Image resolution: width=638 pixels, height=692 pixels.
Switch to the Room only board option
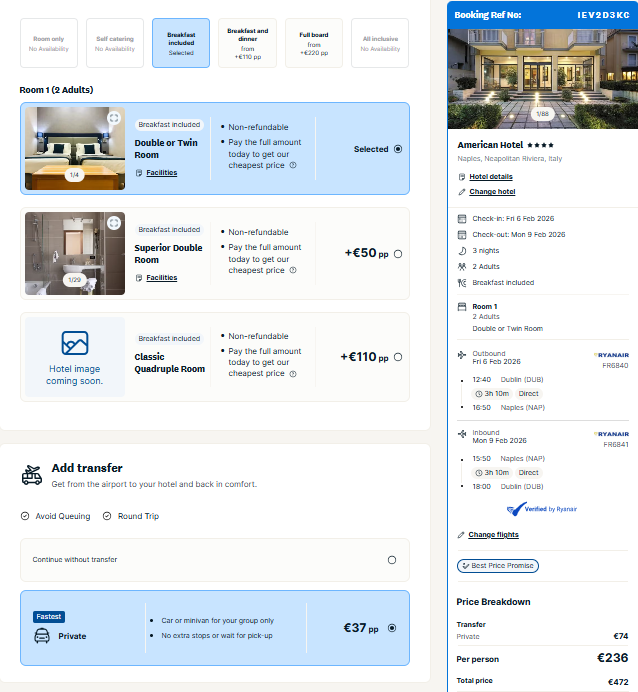(x=49, y=43)
